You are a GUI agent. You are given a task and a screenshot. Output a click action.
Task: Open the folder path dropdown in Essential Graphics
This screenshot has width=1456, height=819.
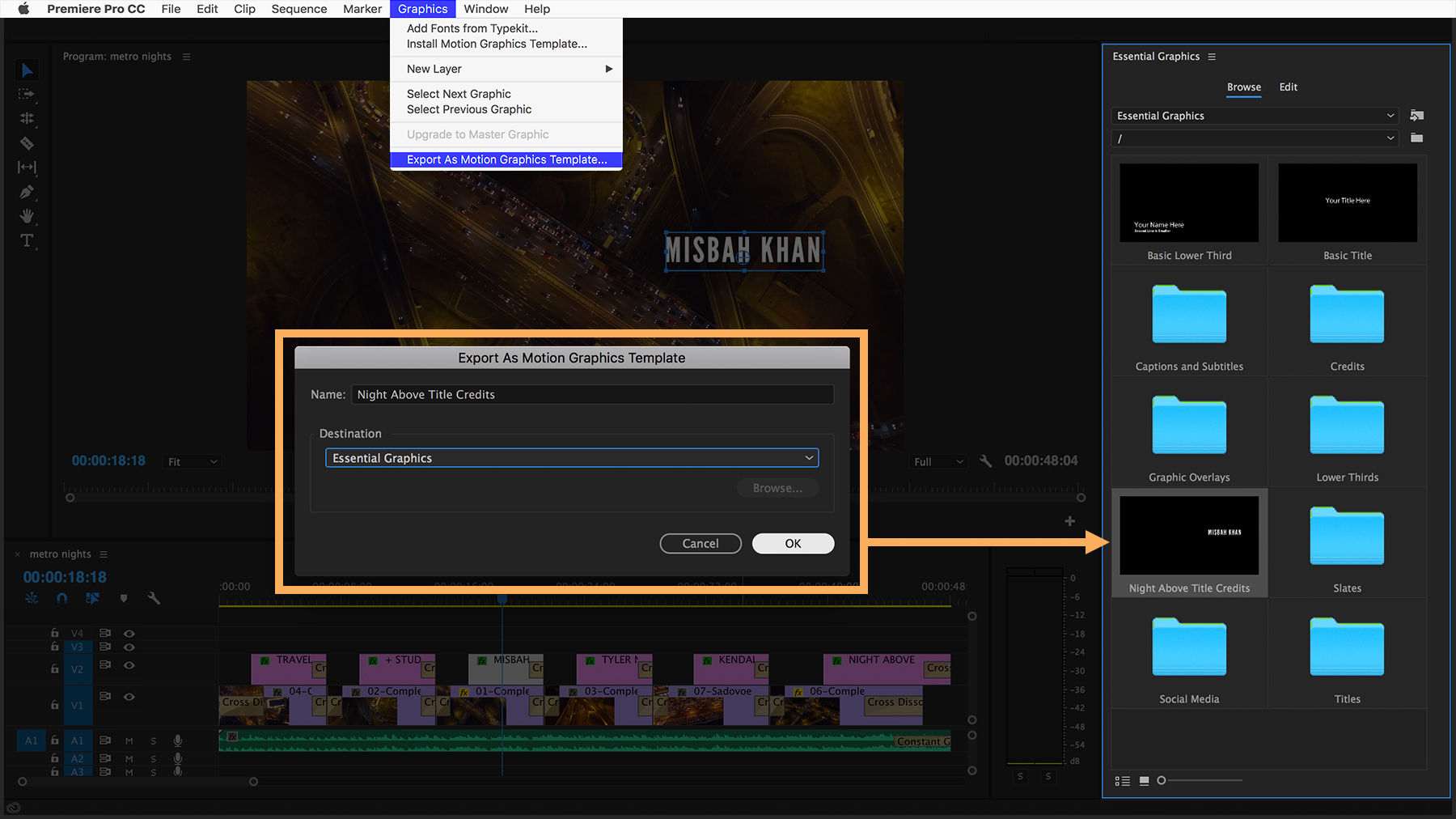pyautogui.click(x=1254, y=138)
